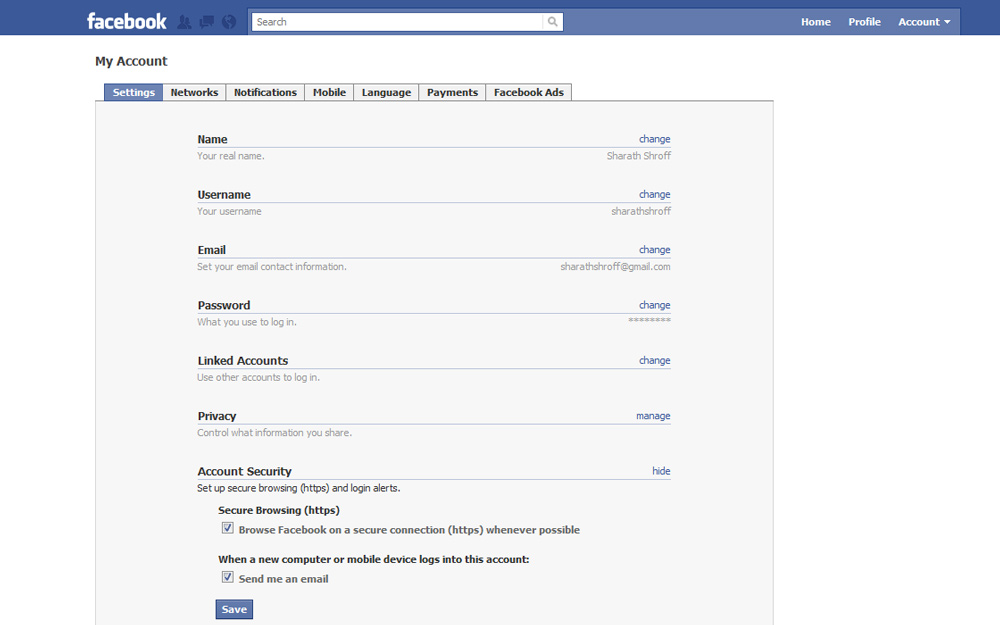Screen dimensions: 1000x625
Task: Open the friend requests icon
Action: pyautogui.click(x=184, y=22)
